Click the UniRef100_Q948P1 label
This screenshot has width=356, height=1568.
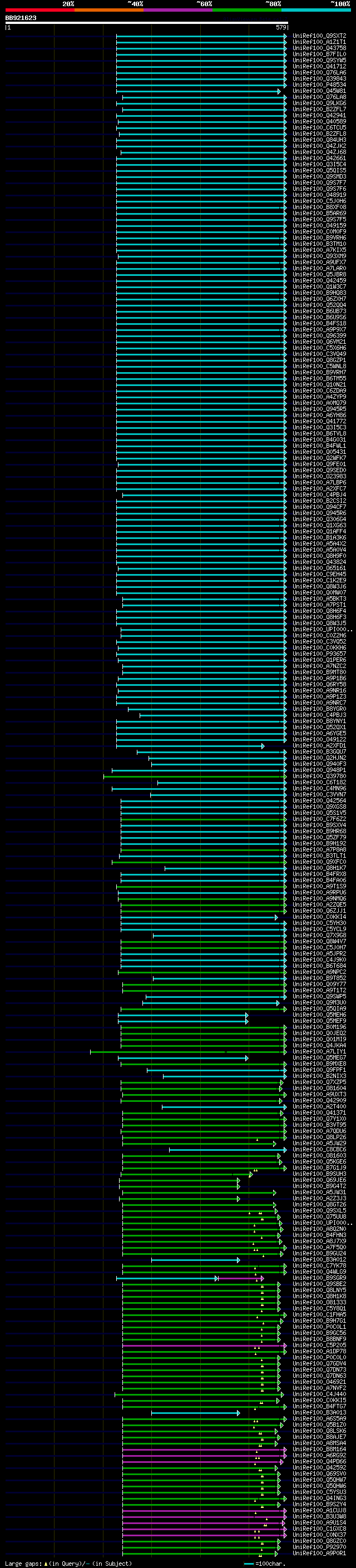click(319, 770)
